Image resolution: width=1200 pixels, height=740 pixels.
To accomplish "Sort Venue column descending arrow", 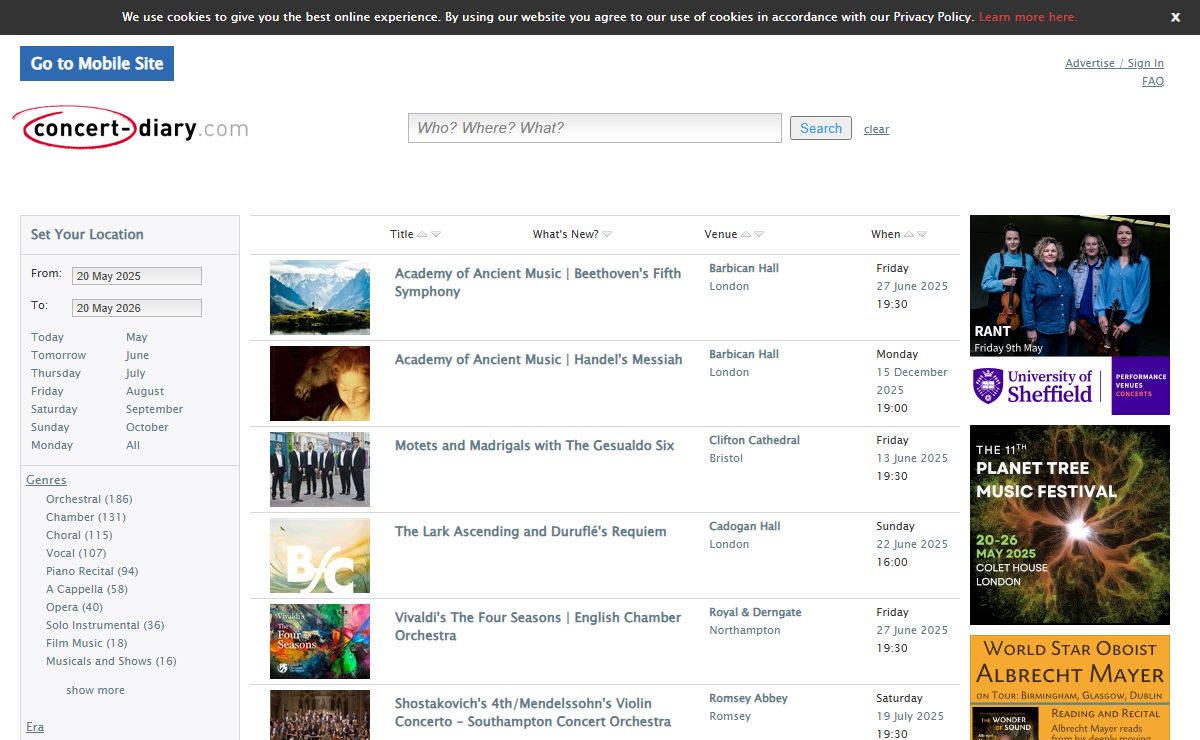I will coord(759,235).
